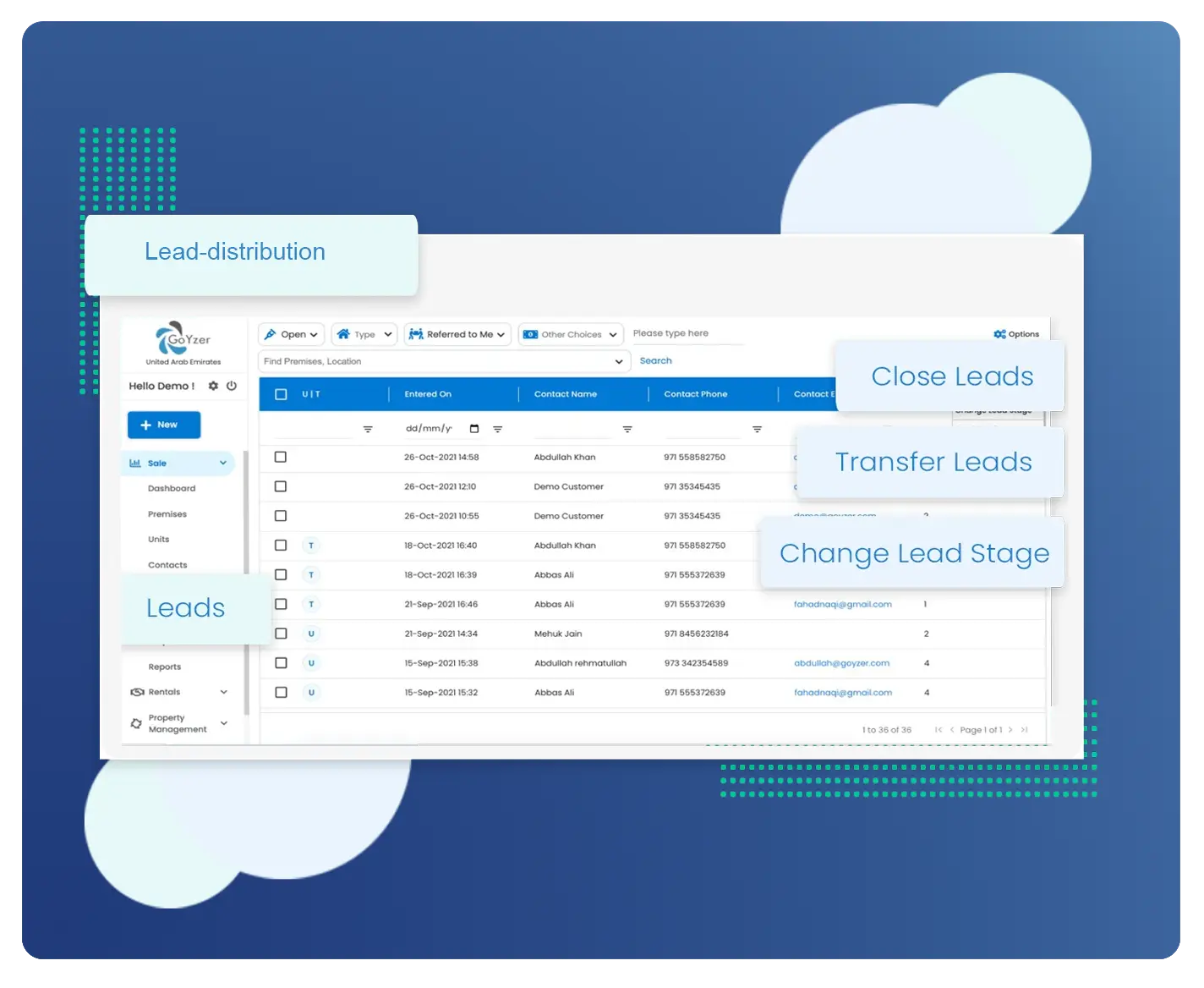Click the New button
Image resolution: width=1204 pixels, height=988 pixels.
pos(164,425)
